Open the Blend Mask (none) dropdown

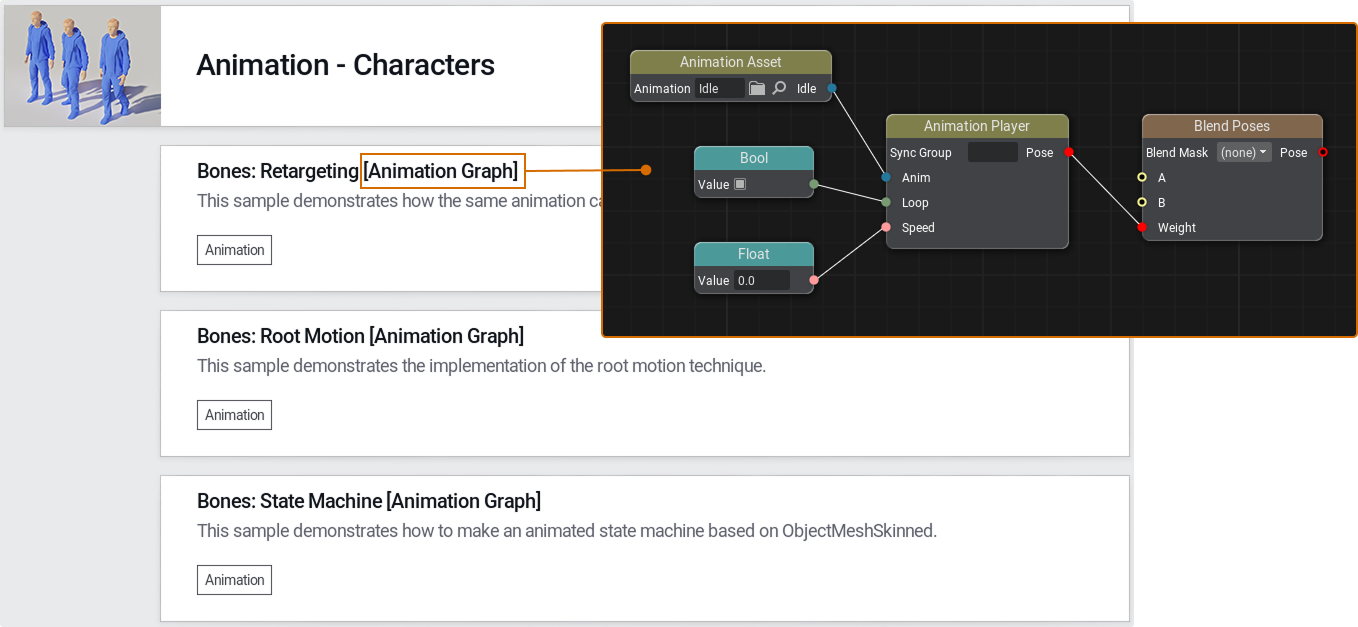[1244, 153]
